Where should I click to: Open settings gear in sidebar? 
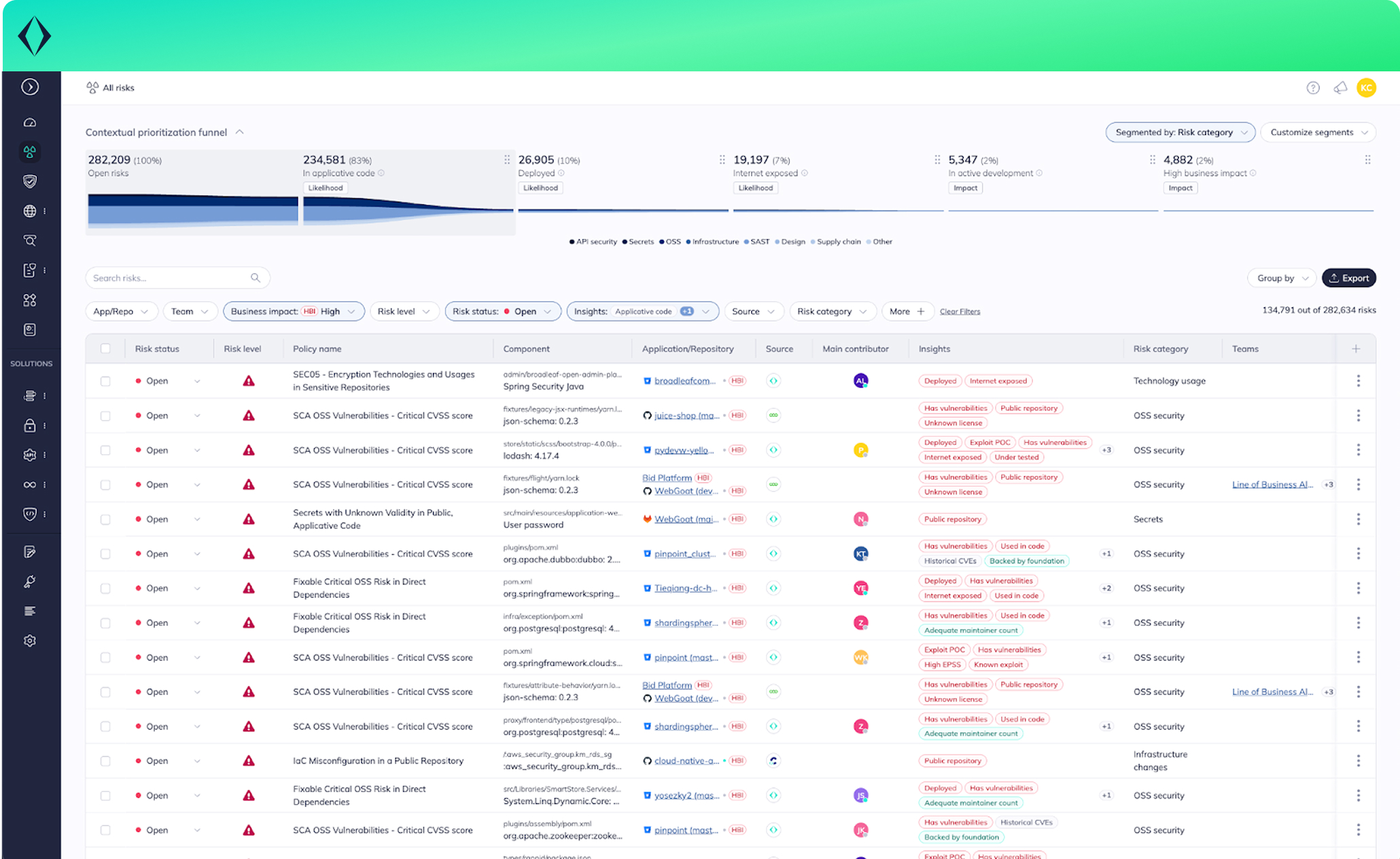tap(30, 641)
